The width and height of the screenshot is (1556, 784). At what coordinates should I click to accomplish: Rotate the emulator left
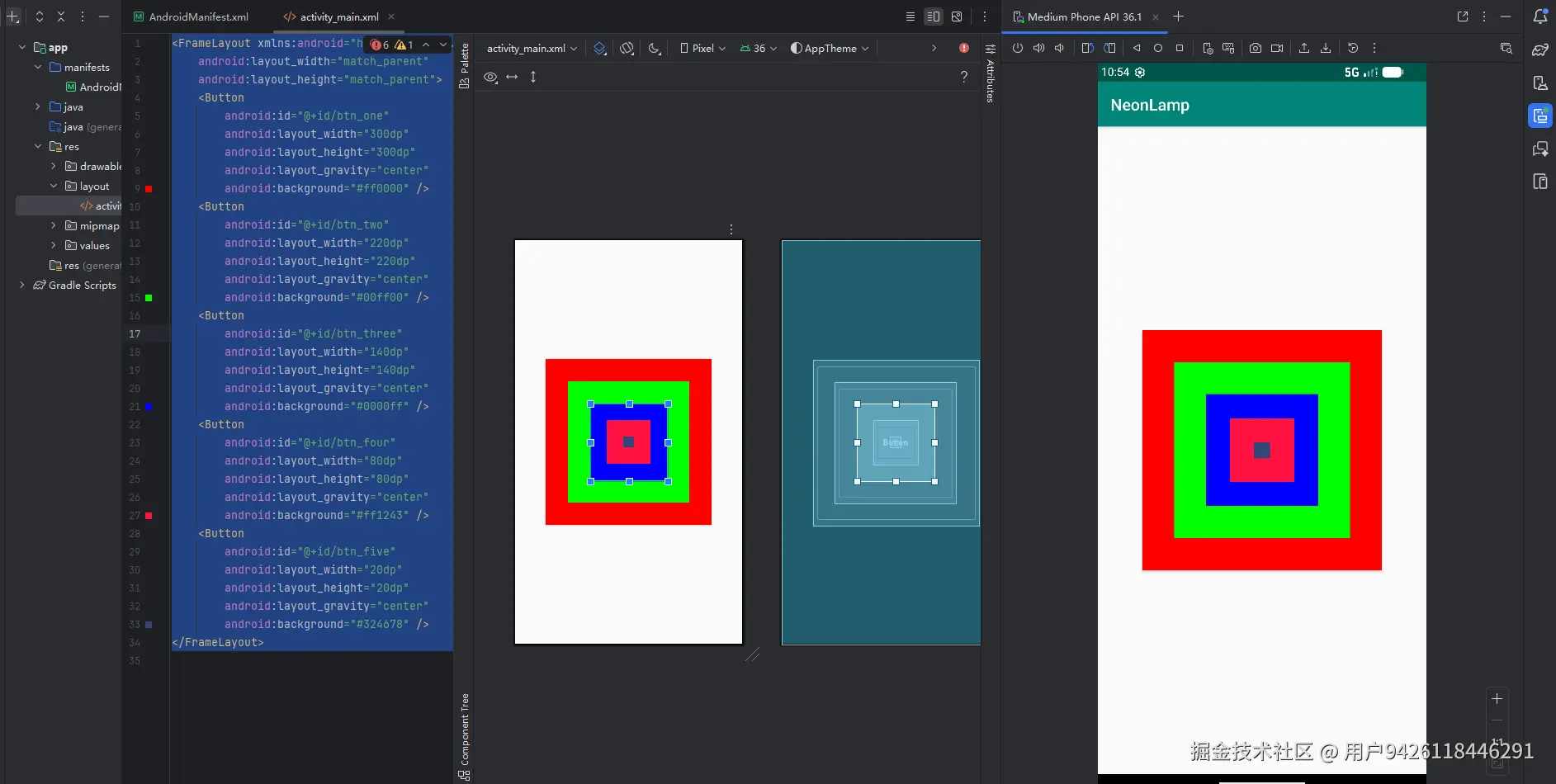(1088, 48)
